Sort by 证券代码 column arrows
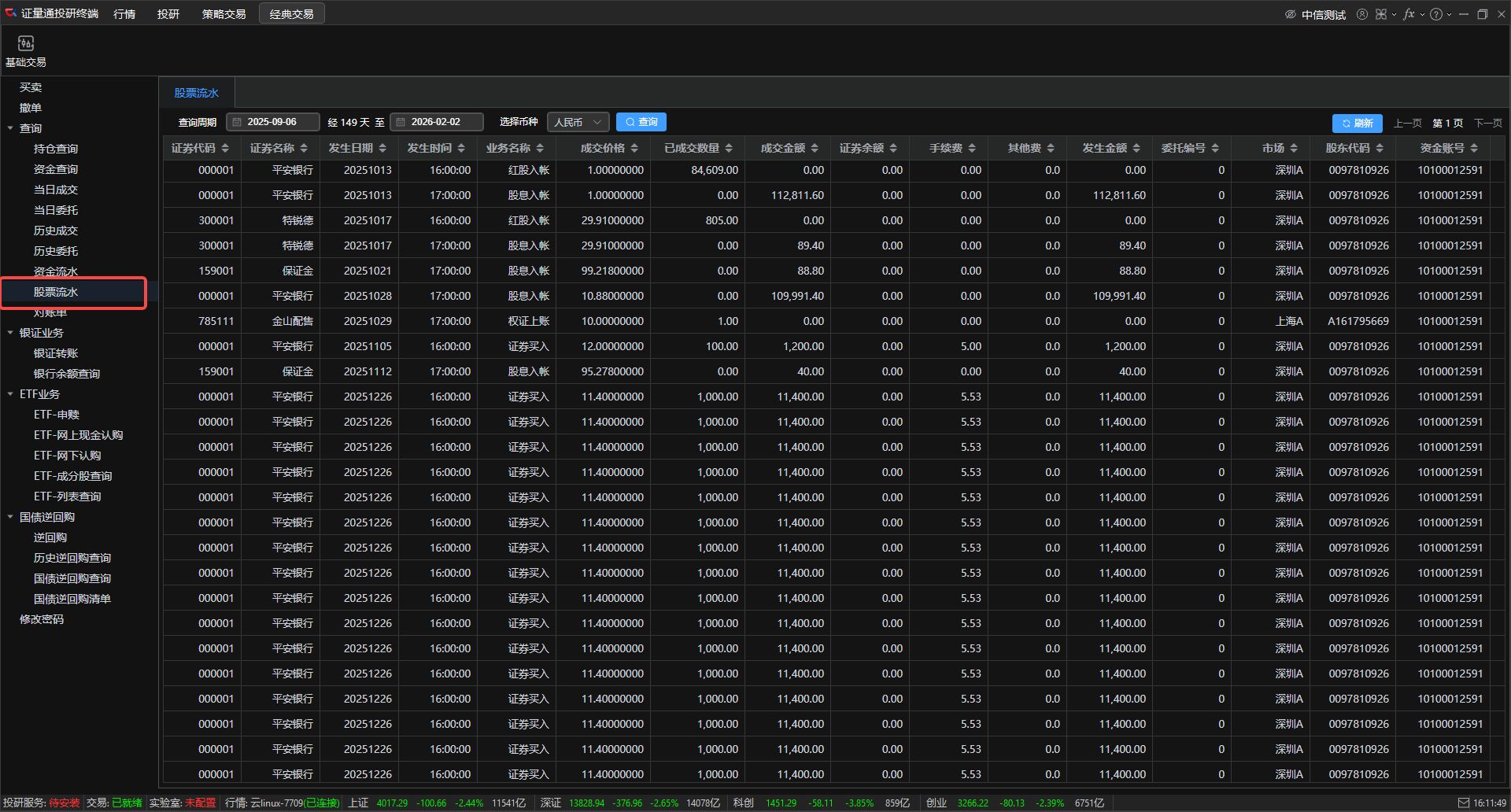Screen dimensions: 1511x812 (225, 148)
